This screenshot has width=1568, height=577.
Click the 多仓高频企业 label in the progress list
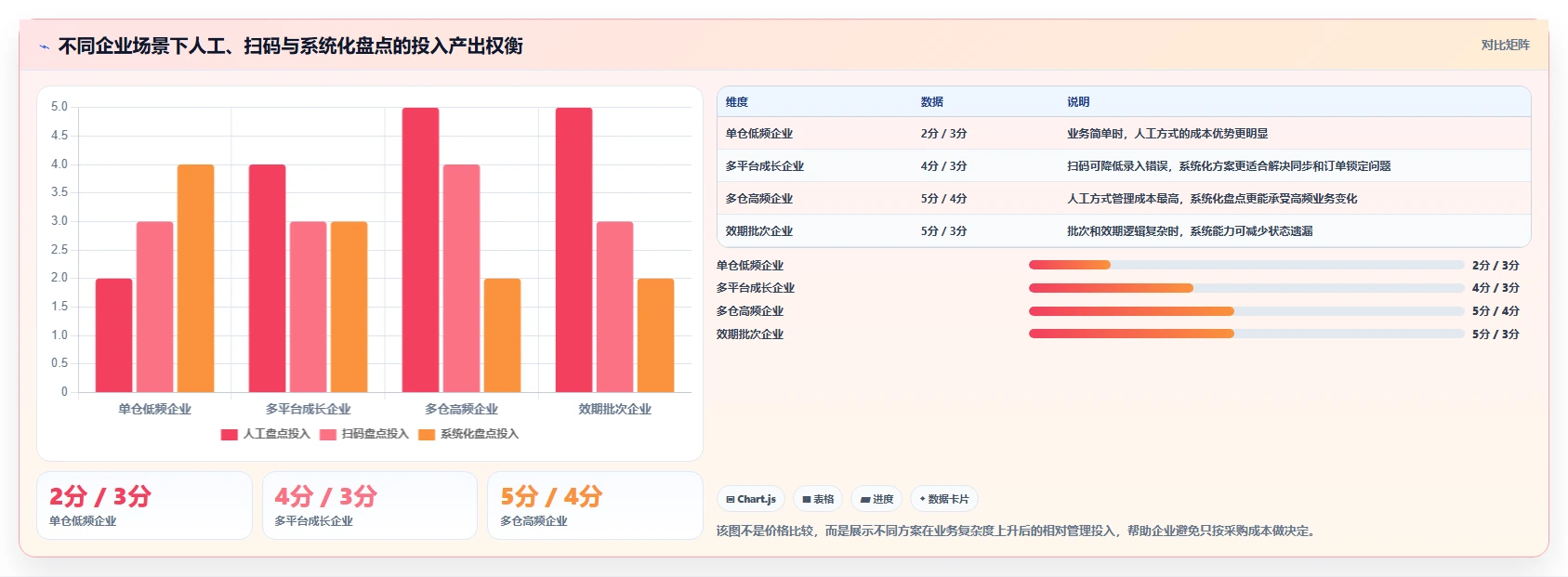(x=750, y=311)
